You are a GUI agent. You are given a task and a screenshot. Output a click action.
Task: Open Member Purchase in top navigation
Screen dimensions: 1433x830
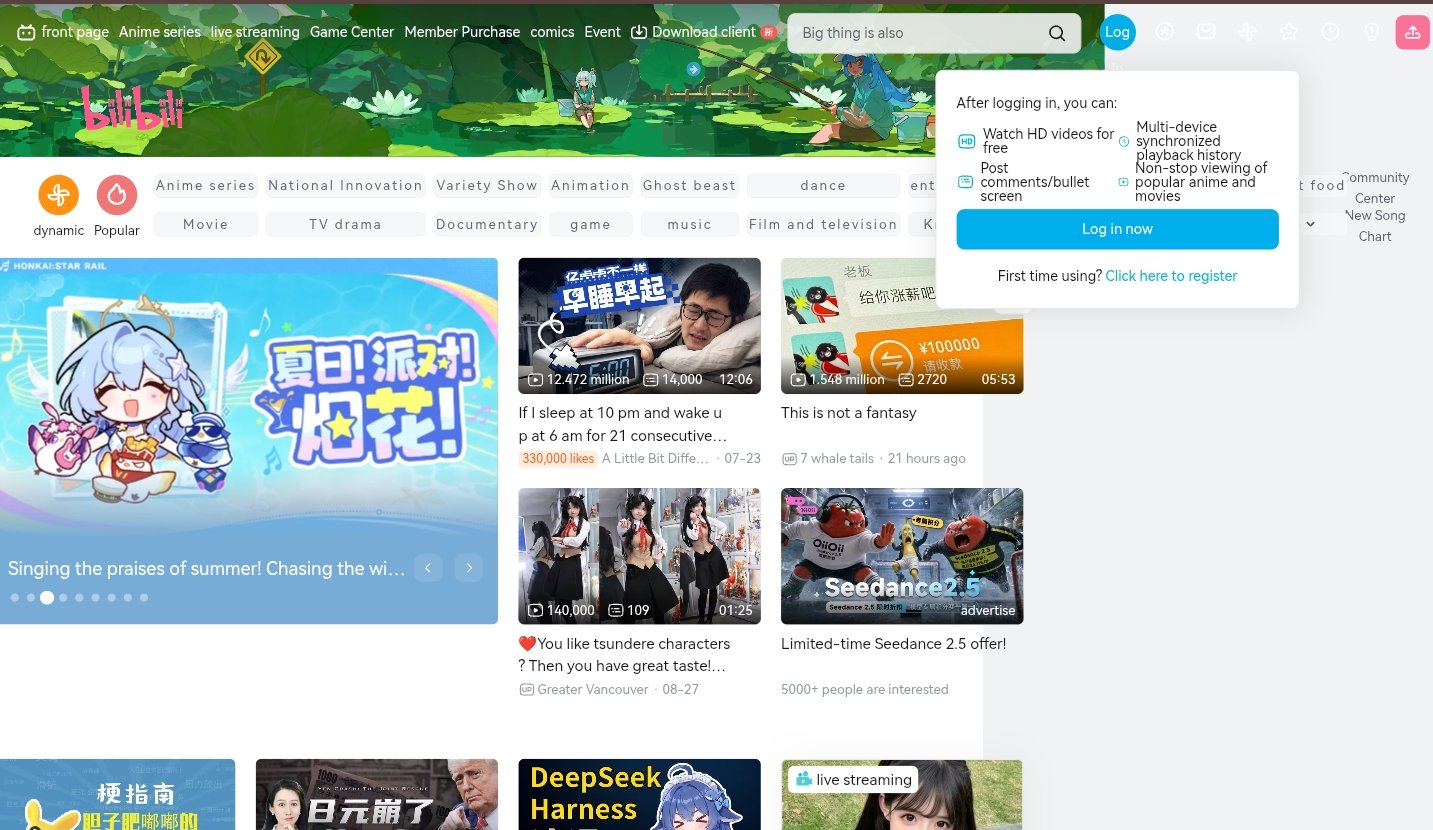(462, 32)
